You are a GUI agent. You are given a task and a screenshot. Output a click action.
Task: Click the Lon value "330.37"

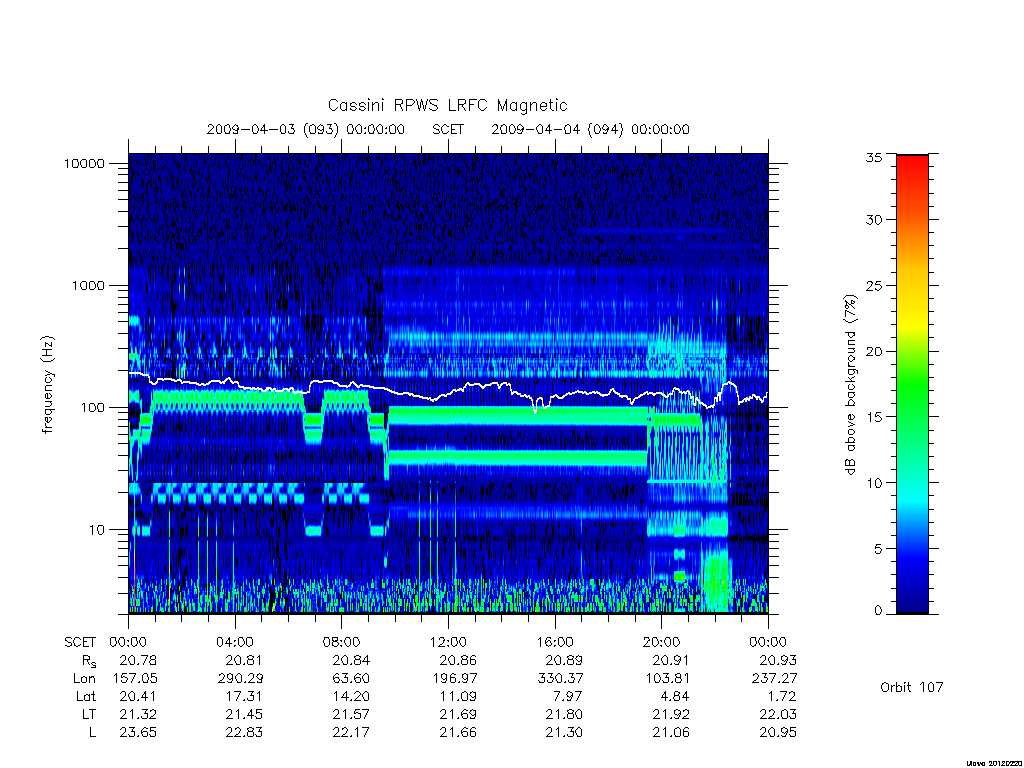(x=560, y=679)
